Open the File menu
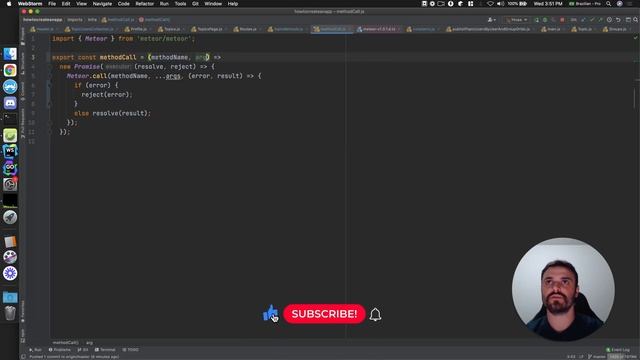640x360 pixels. (52, 4)
